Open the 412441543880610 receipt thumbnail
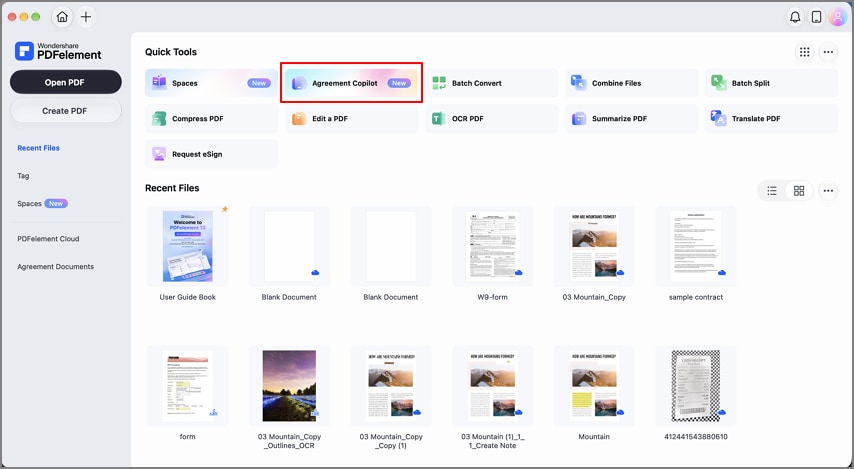854x469 pixels. point(696,386)
